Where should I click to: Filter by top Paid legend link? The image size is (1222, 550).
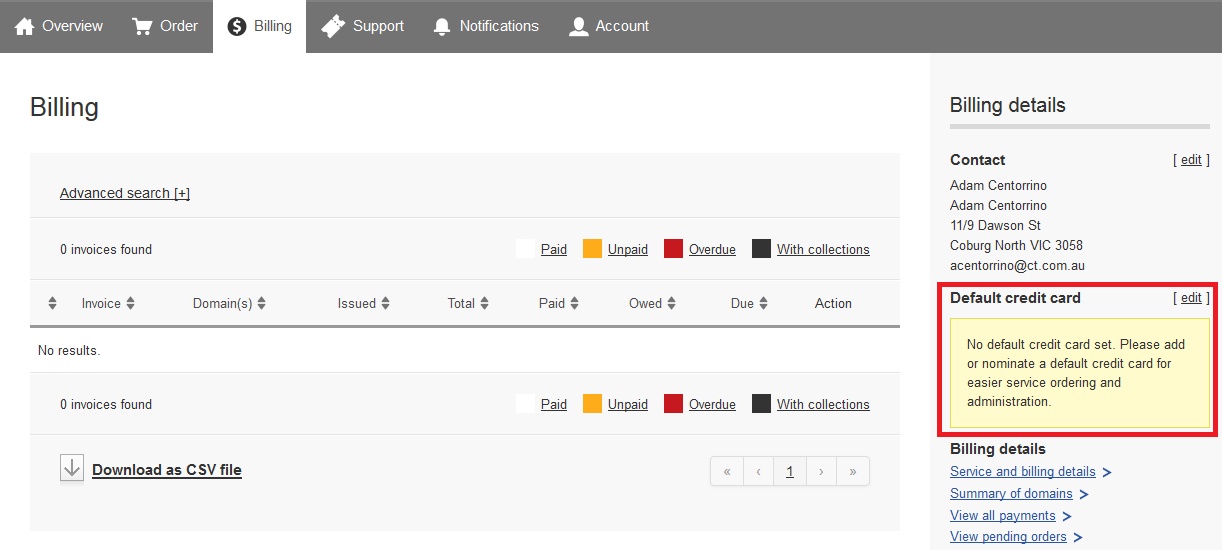coord(554,249)
